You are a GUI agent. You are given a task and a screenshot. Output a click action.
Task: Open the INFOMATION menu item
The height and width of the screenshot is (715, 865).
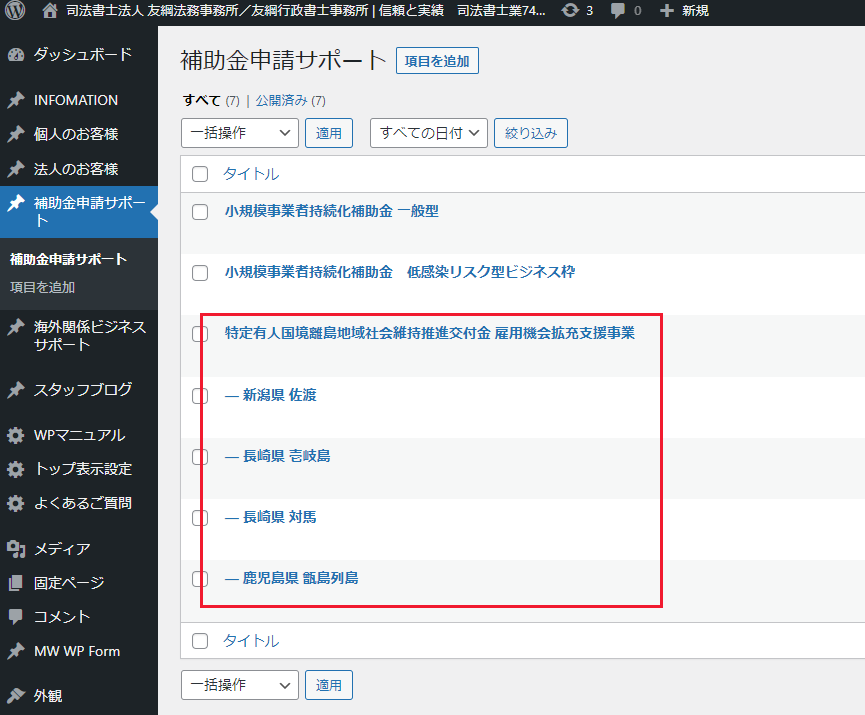(x=76, y=100)
